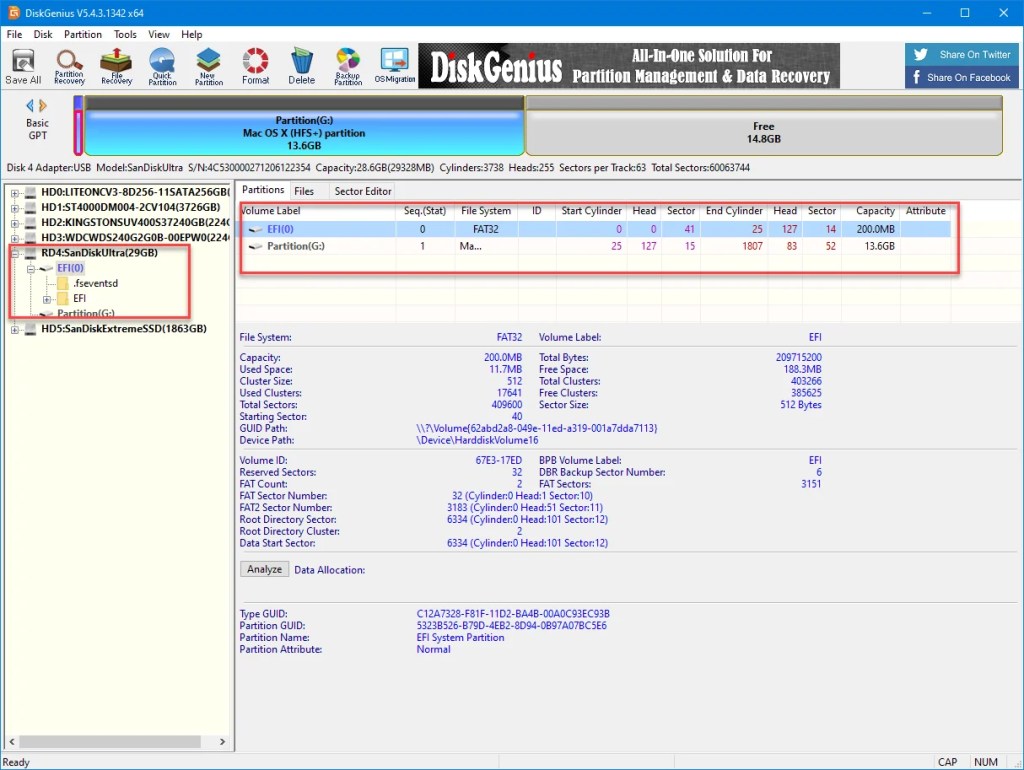Click the Format toolbar icon
The height and width of the screenshot is (770, 1024).
click(x=255, y=67)
